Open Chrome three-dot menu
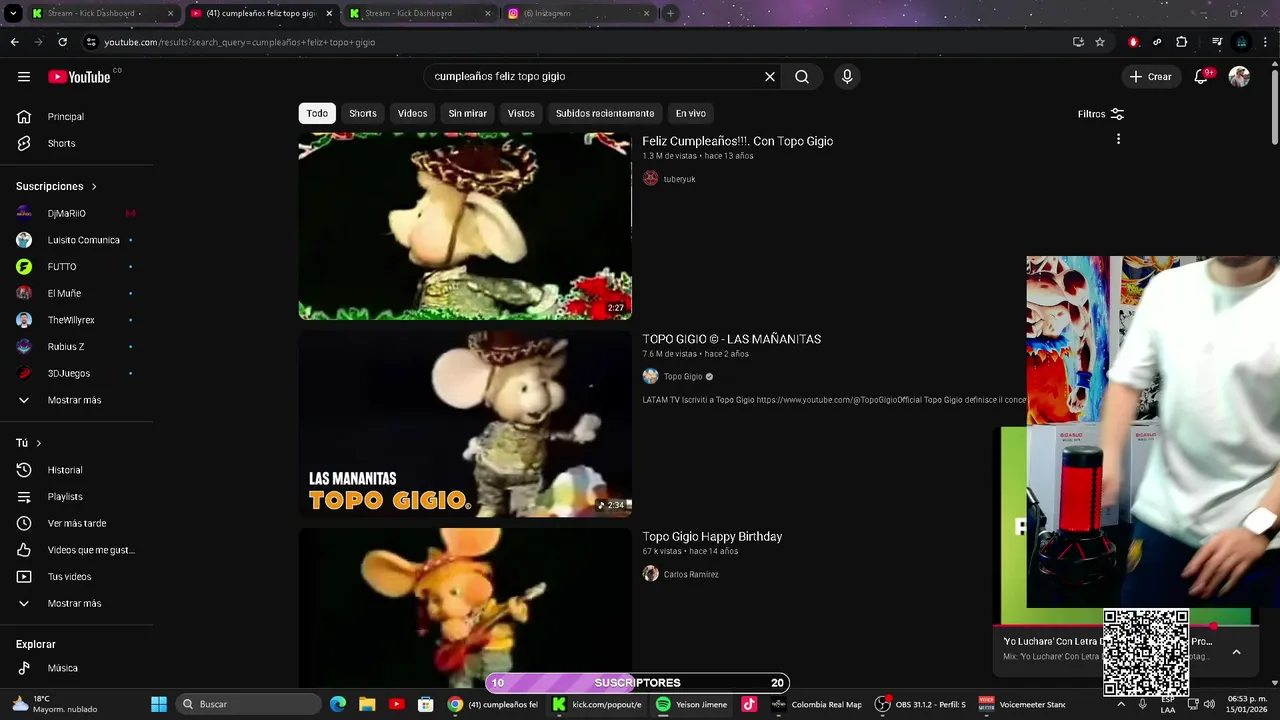 click(1265, 42)
